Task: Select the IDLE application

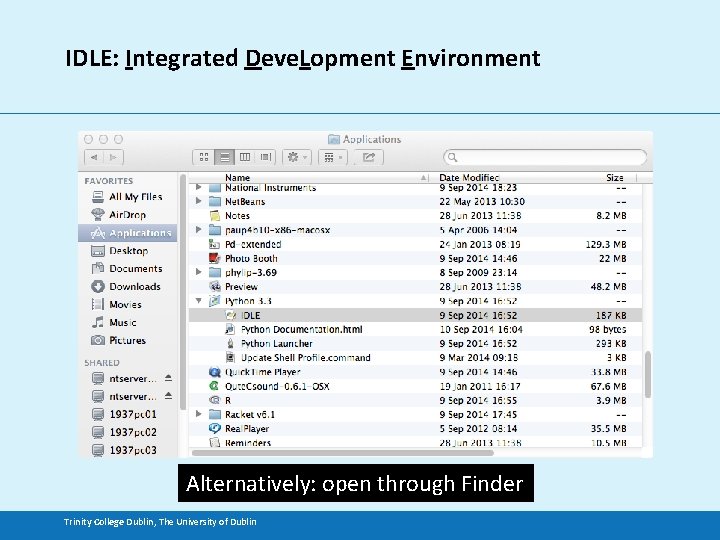Action: [x=415, y=315]
